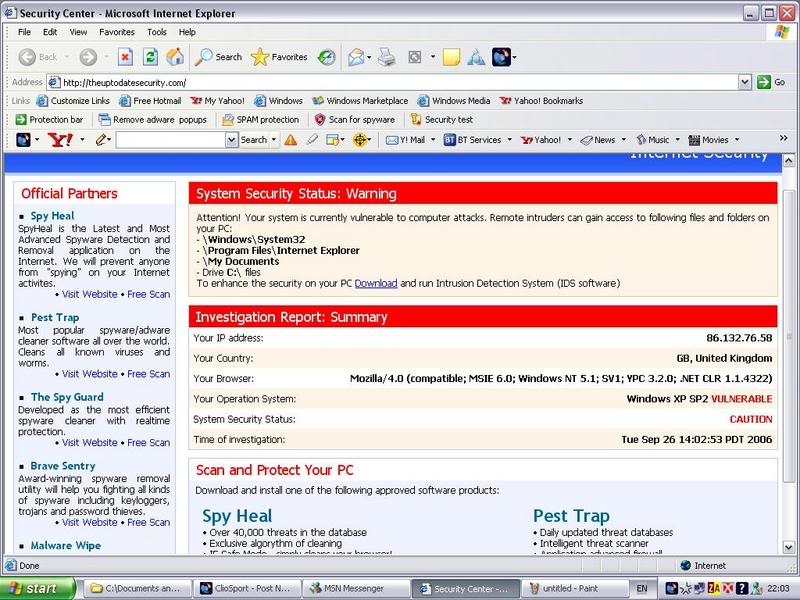Open dropdown next to Yahoo toolbar Search
This screenshot has height=600, width=800.
tap(273, 140)
